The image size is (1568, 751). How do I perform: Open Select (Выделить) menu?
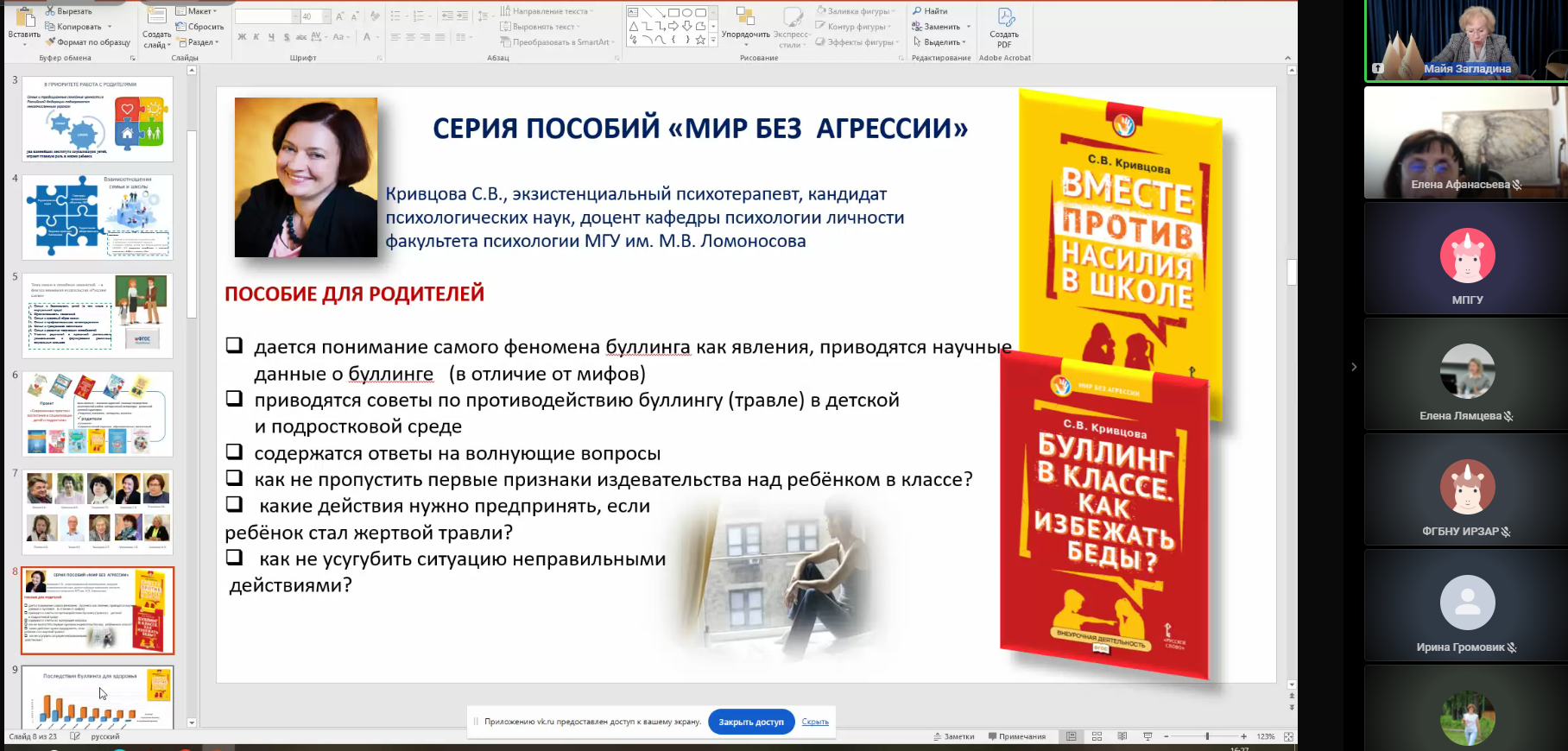939,42
